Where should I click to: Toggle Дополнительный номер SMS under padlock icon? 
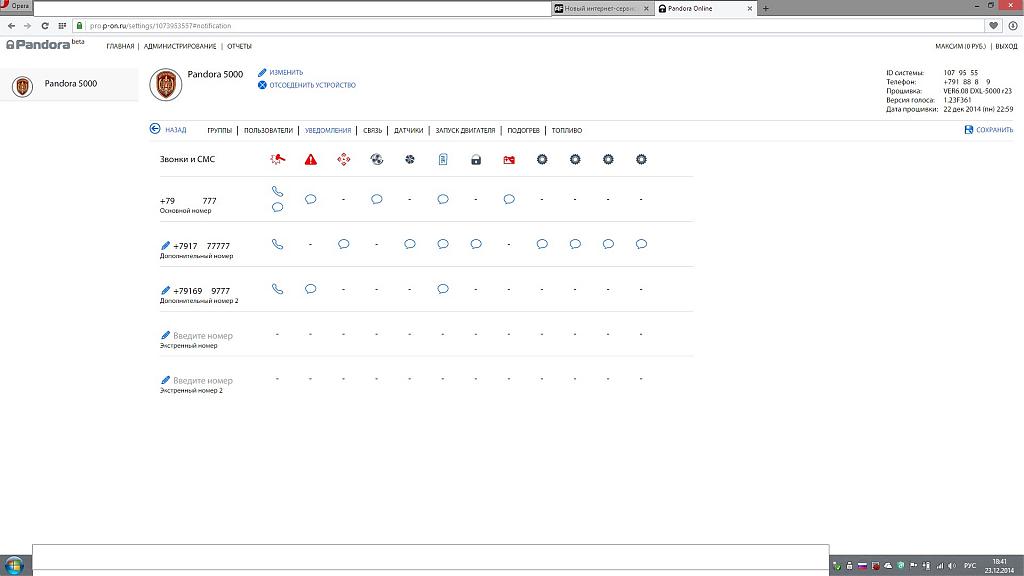476,244
